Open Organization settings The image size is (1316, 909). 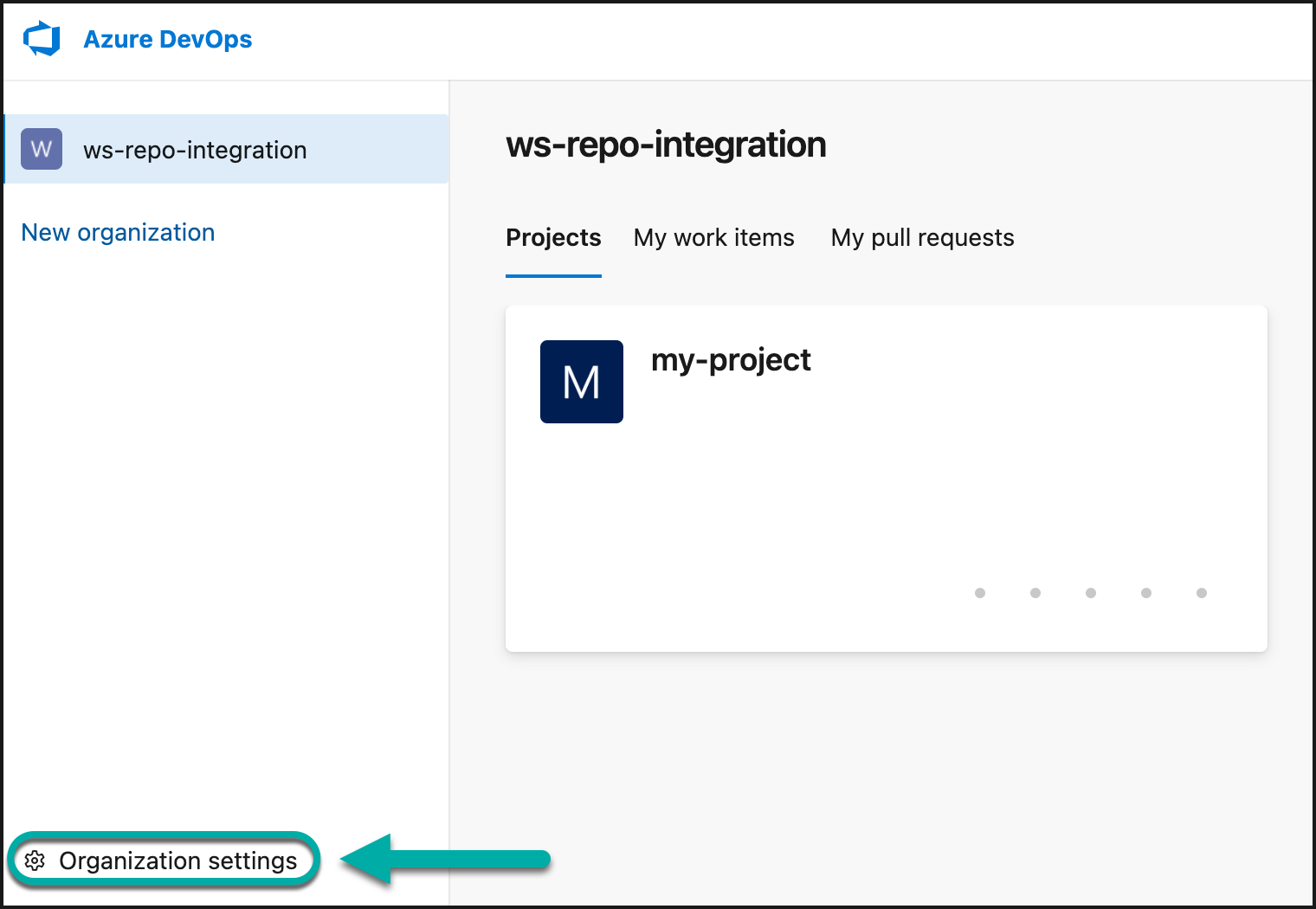click(177, 860)
